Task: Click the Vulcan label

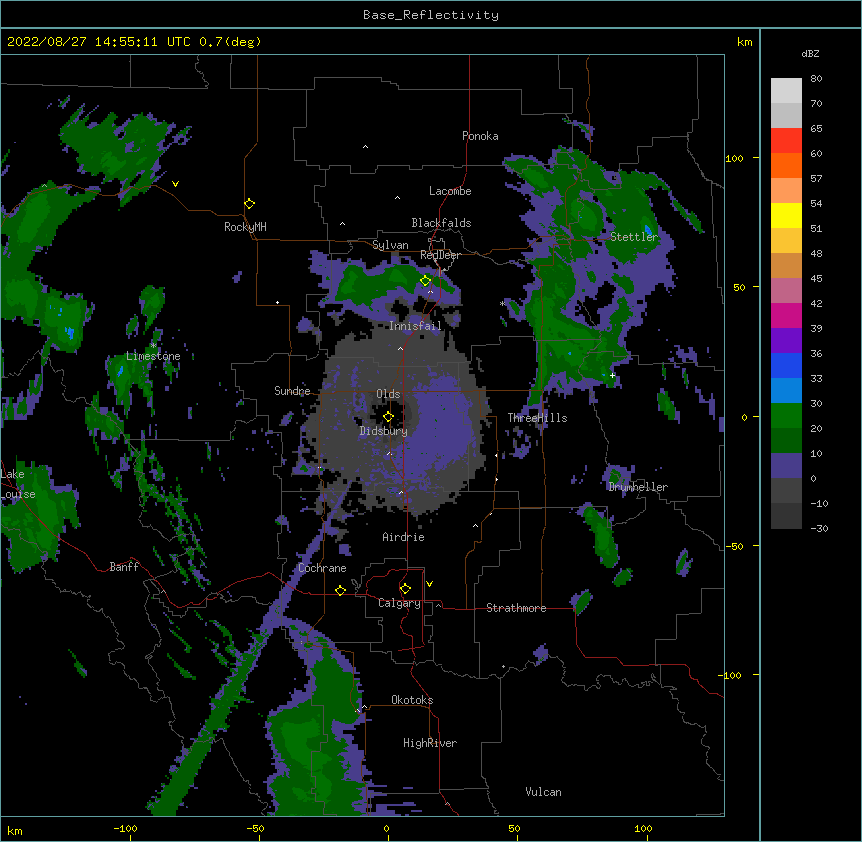Action: point(543,792)
